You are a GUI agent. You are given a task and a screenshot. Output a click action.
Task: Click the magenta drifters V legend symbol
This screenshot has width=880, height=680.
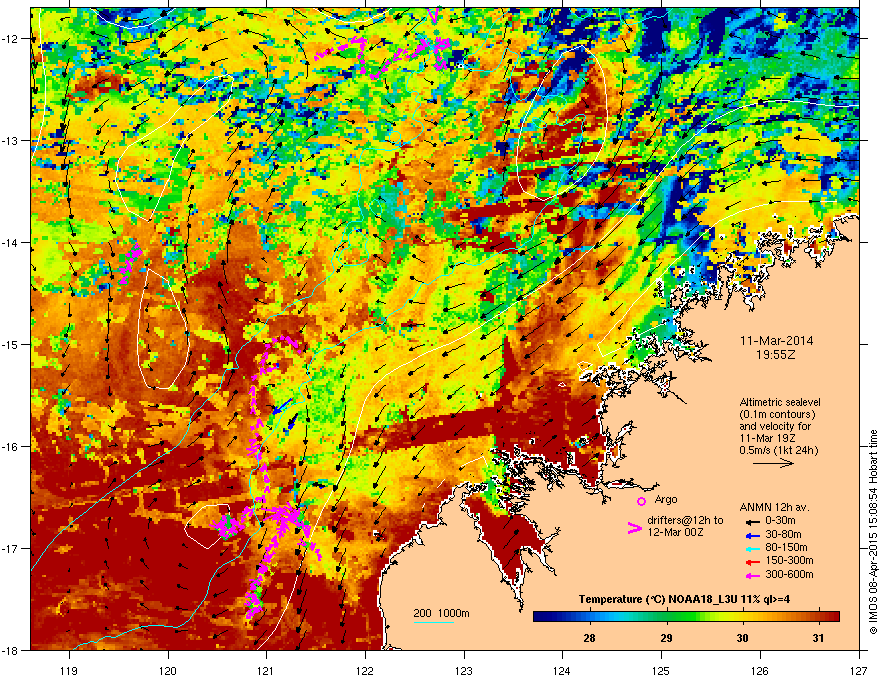click(635, 528)
